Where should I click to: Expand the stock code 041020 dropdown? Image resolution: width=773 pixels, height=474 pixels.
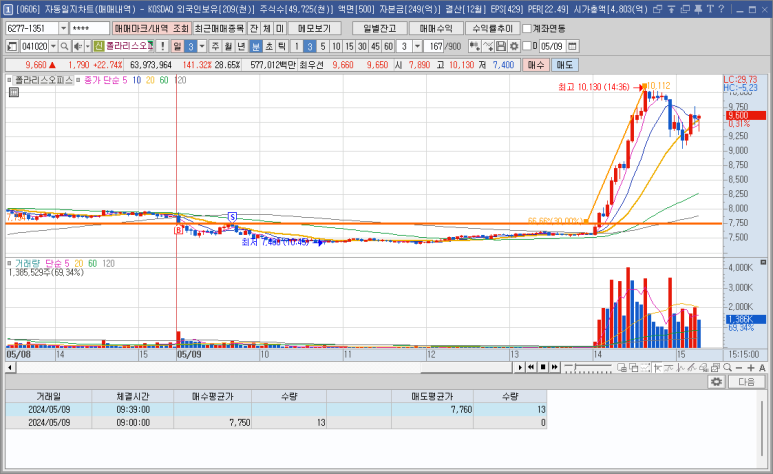pos(53,46)
